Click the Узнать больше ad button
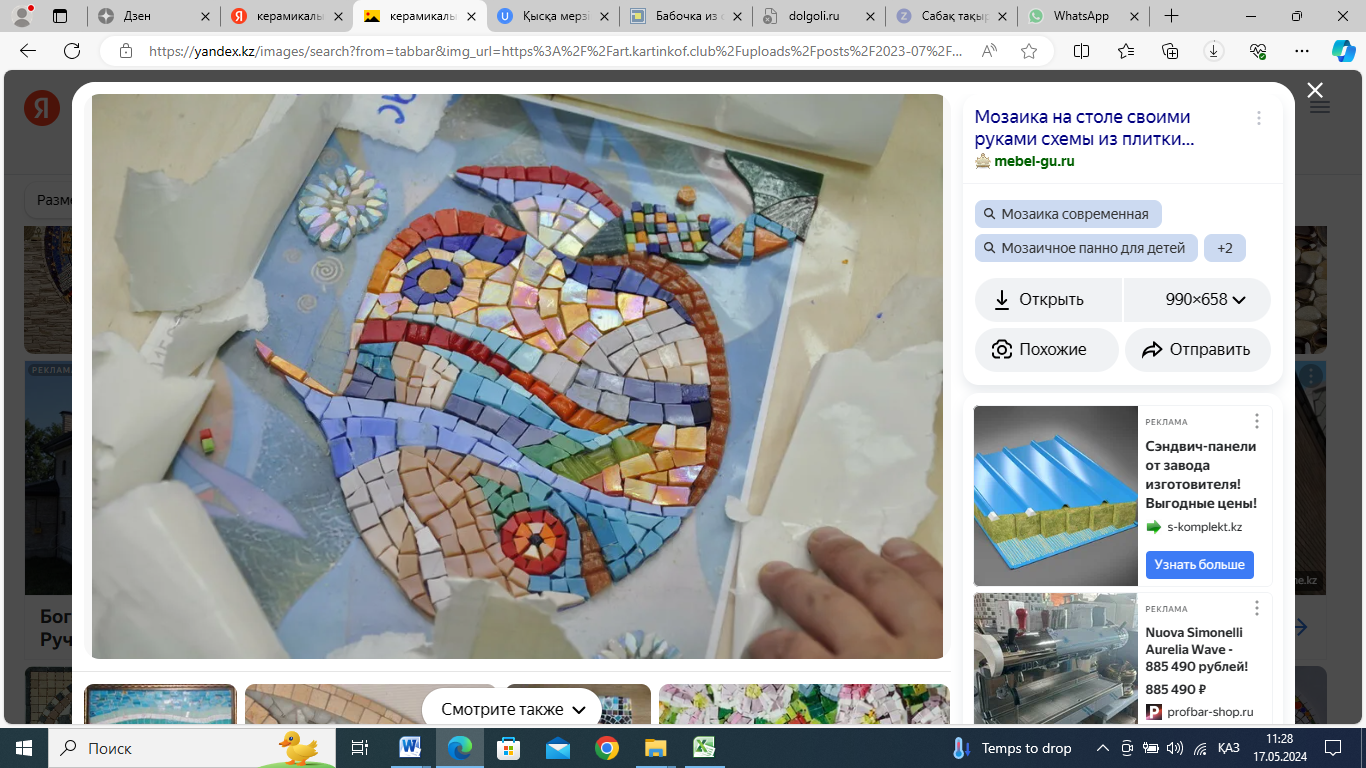This screenshot has width=1366, height=768. point(1200,564)
